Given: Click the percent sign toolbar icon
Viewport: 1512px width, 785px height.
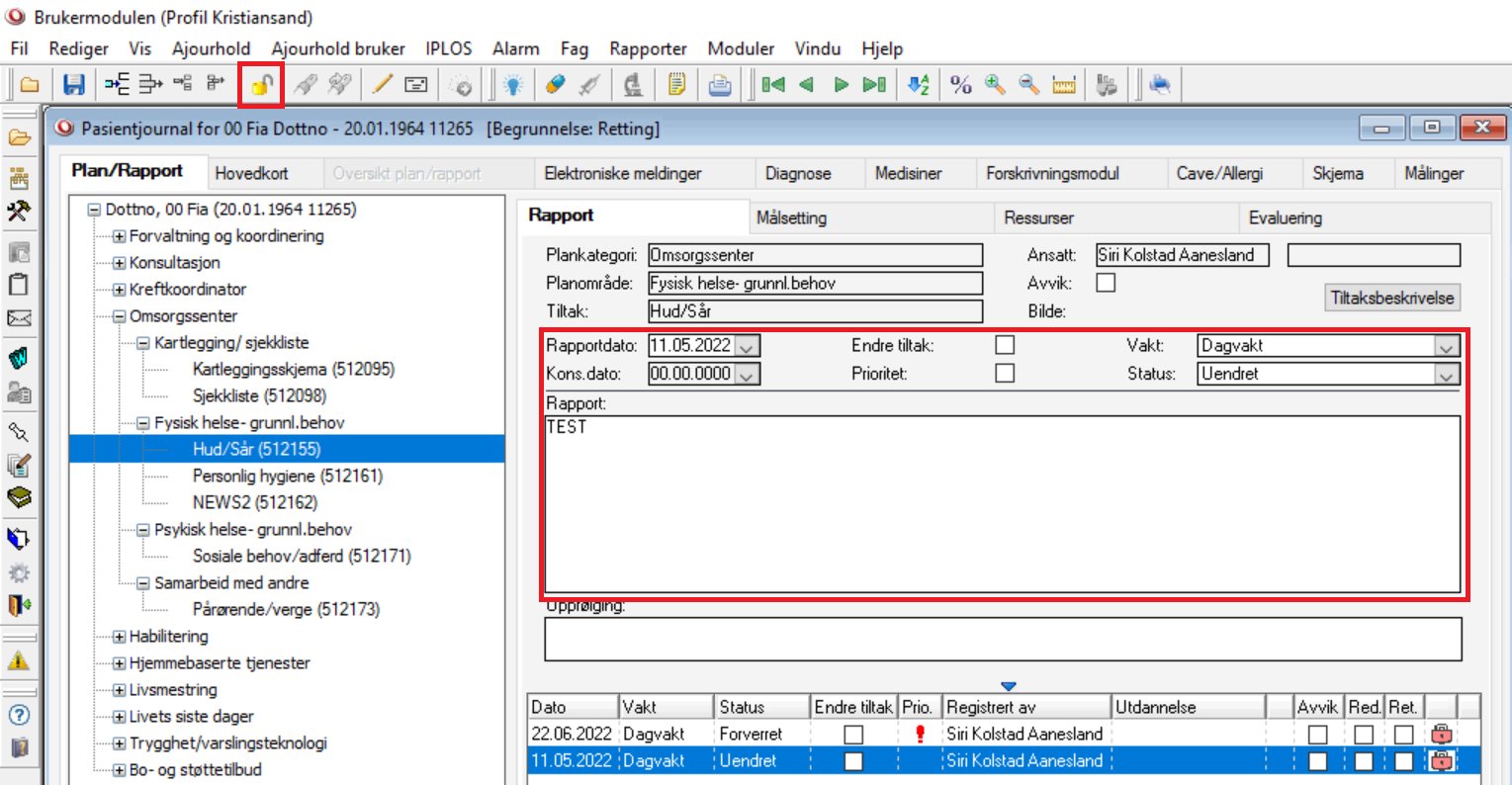Looking at the screenshot, I should tap(960, 85).
